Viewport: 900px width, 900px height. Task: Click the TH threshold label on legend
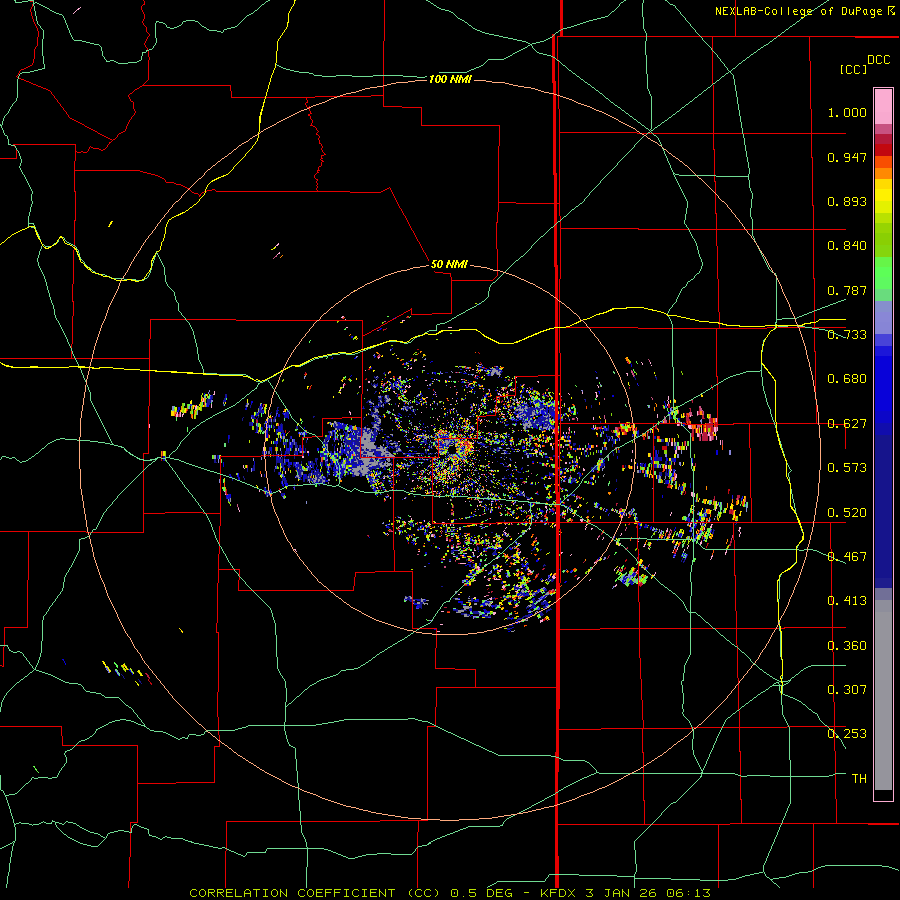pos(859,779)
